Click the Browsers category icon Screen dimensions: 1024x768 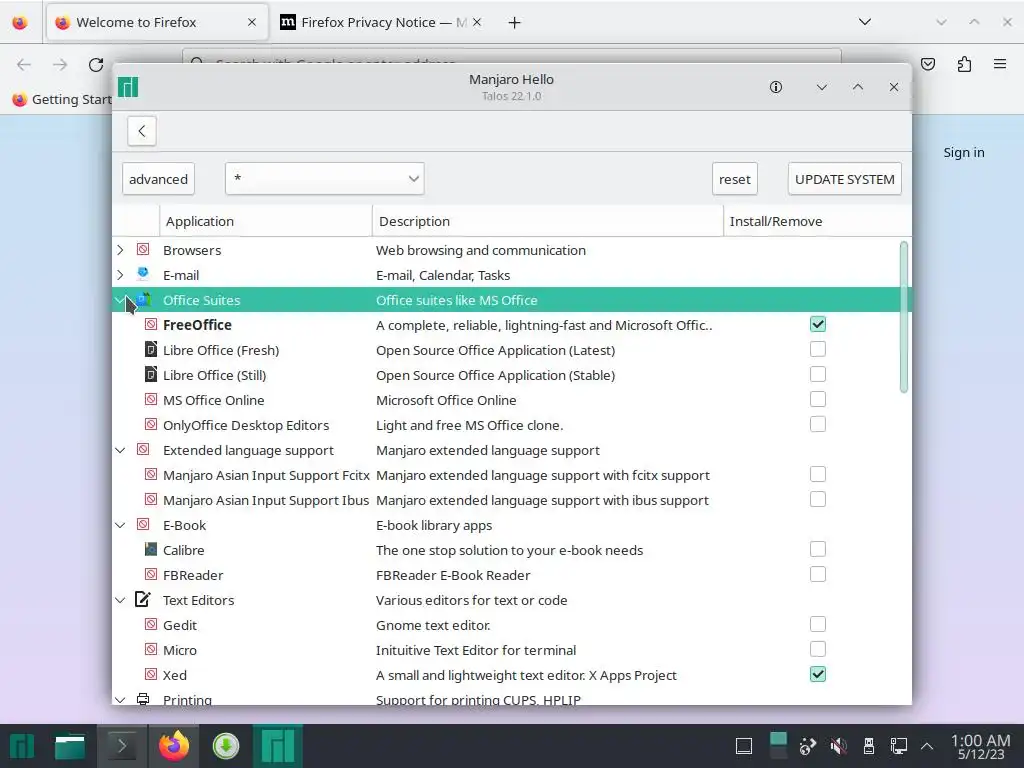(143, 249)
